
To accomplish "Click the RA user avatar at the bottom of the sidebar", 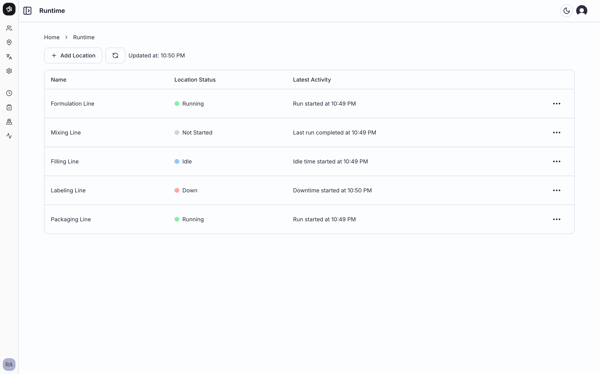I will tap(9, 364).
